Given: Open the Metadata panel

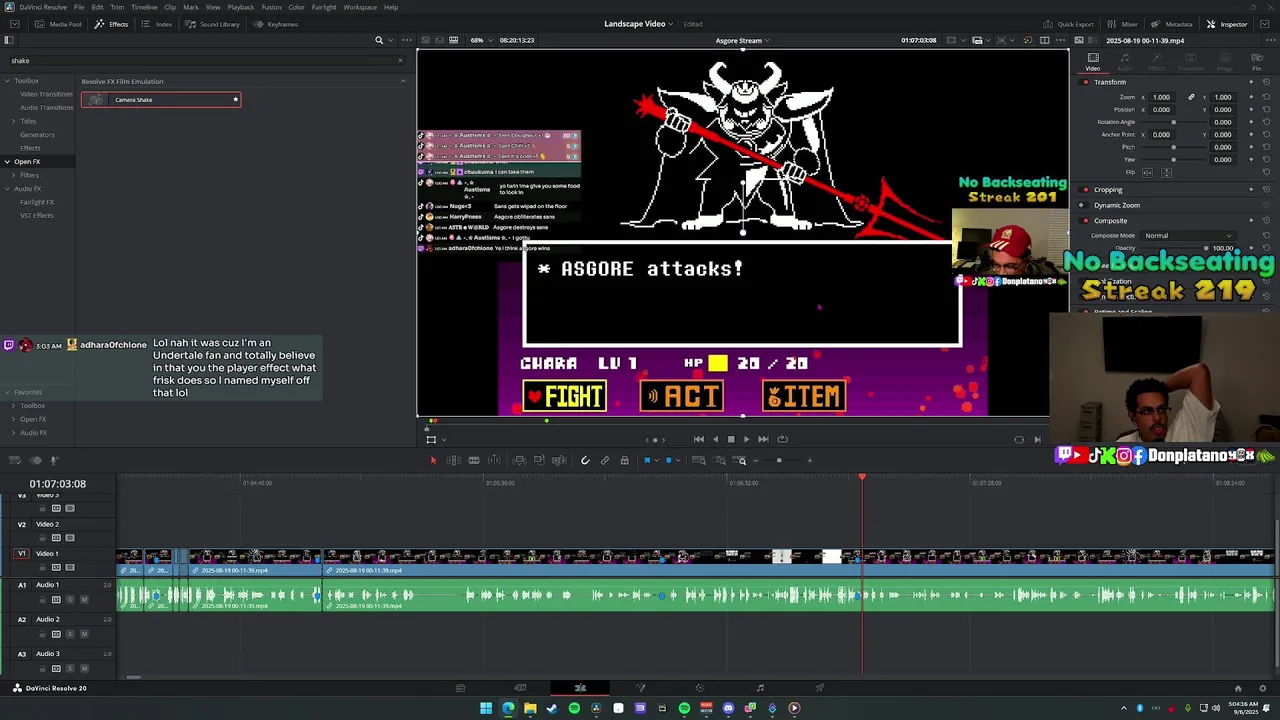Looking at the screenshot, I should [1172, 24].
